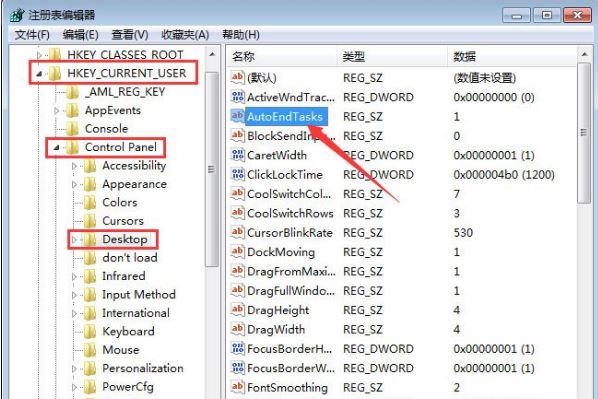Click the tree pane scroll up arrow
598x399 pixels.
click(212, 55)
